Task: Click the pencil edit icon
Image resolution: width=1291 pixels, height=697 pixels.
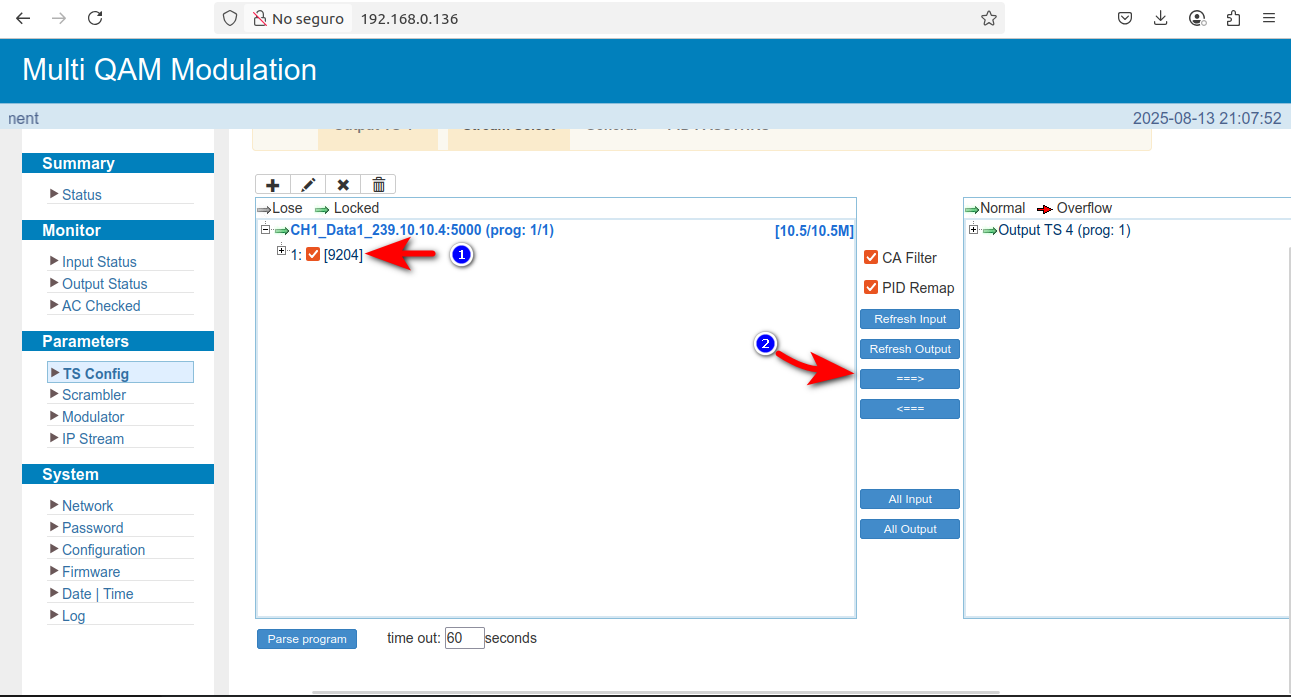Action: pos(308,185)
